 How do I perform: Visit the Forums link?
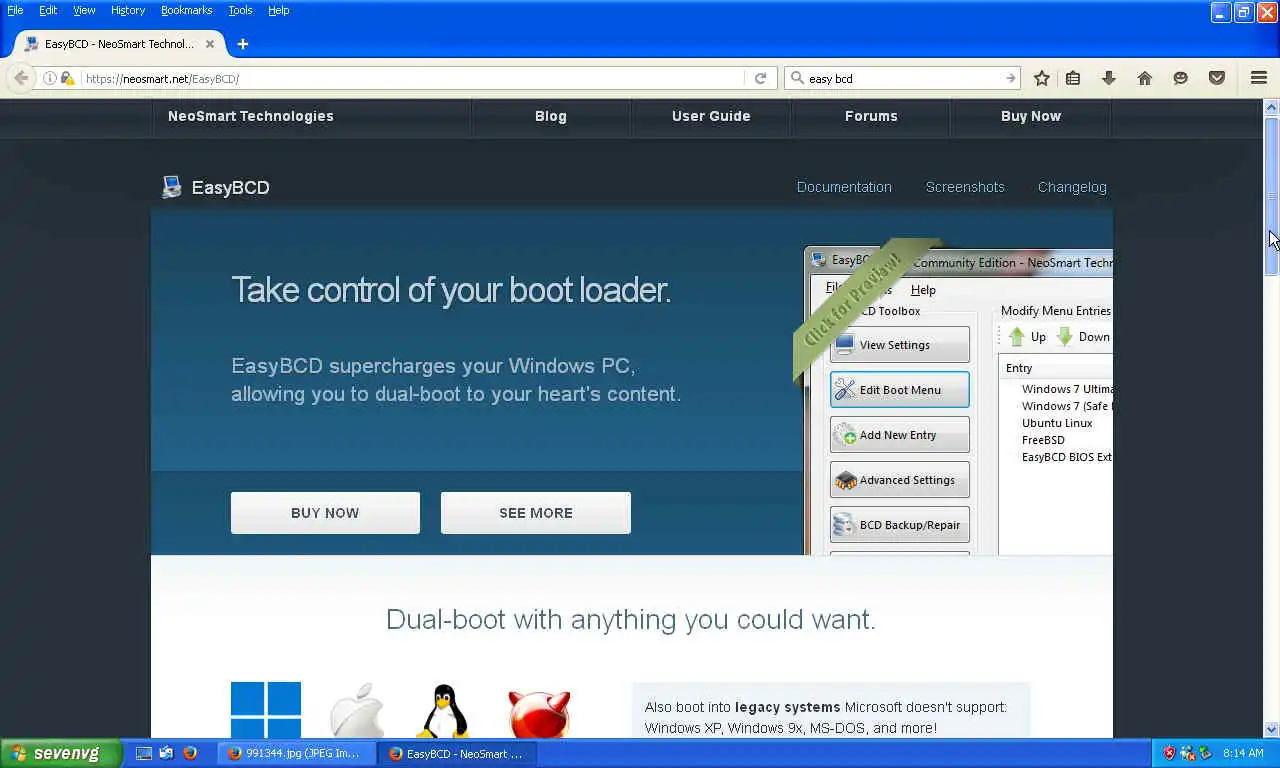[871, 116]
